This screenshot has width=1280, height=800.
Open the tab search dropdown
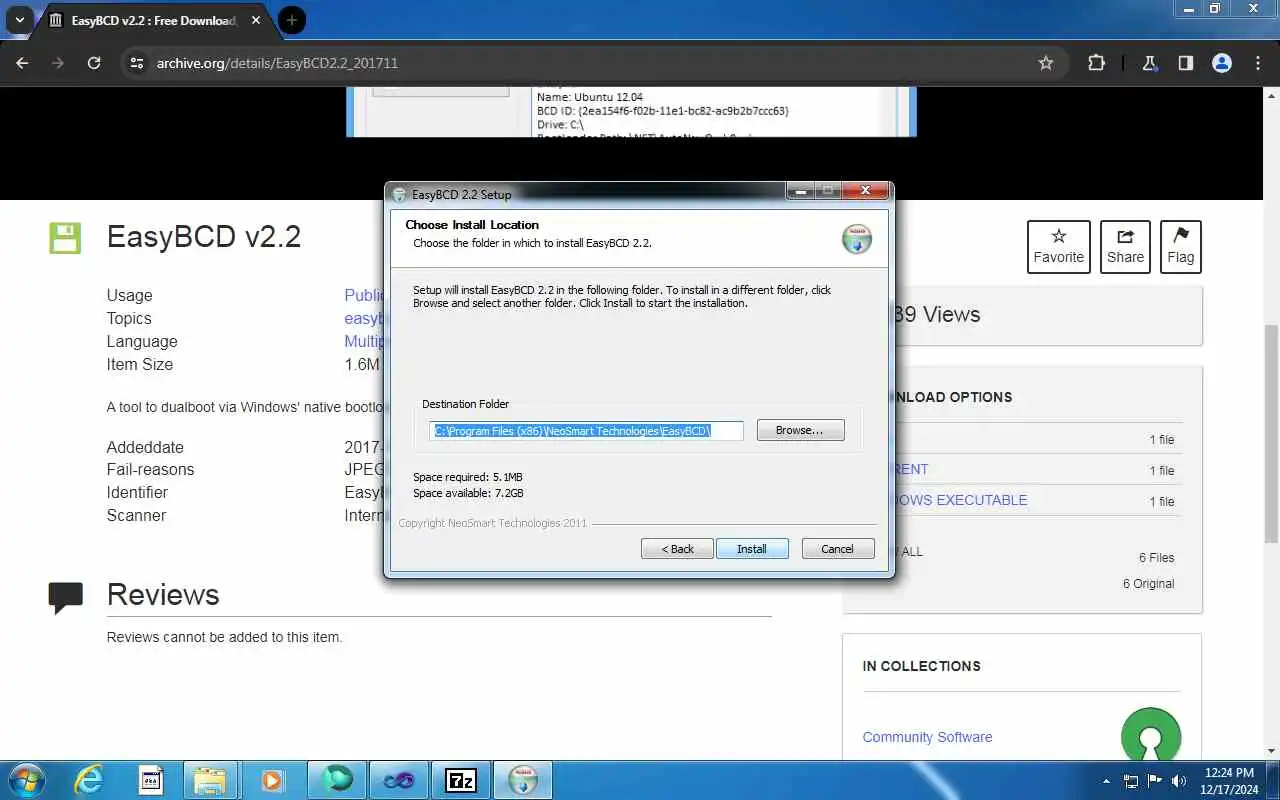coord(19,20)
